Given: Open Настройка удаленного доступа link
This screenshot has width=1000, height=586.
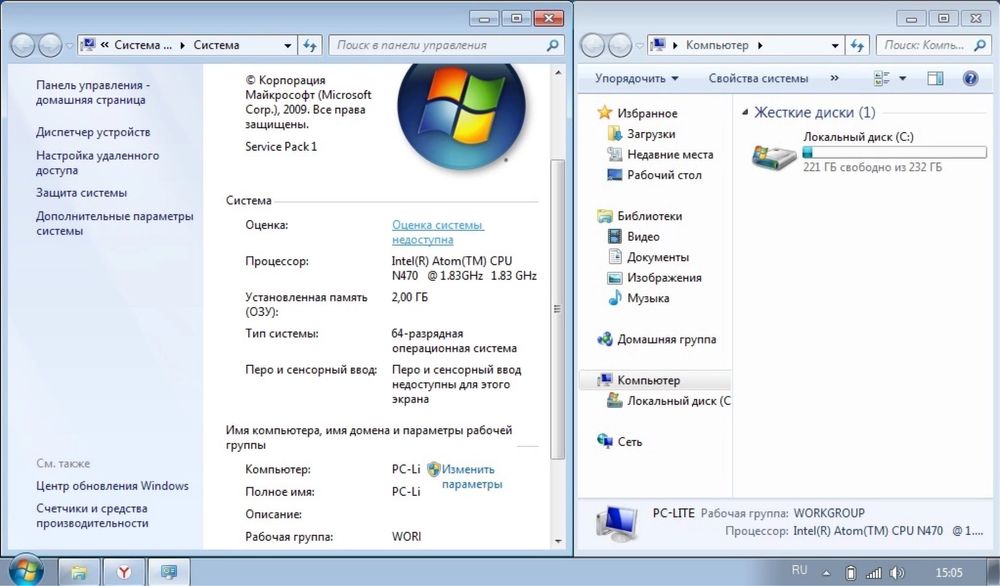Looking at the screenshot, I should 98,163.
